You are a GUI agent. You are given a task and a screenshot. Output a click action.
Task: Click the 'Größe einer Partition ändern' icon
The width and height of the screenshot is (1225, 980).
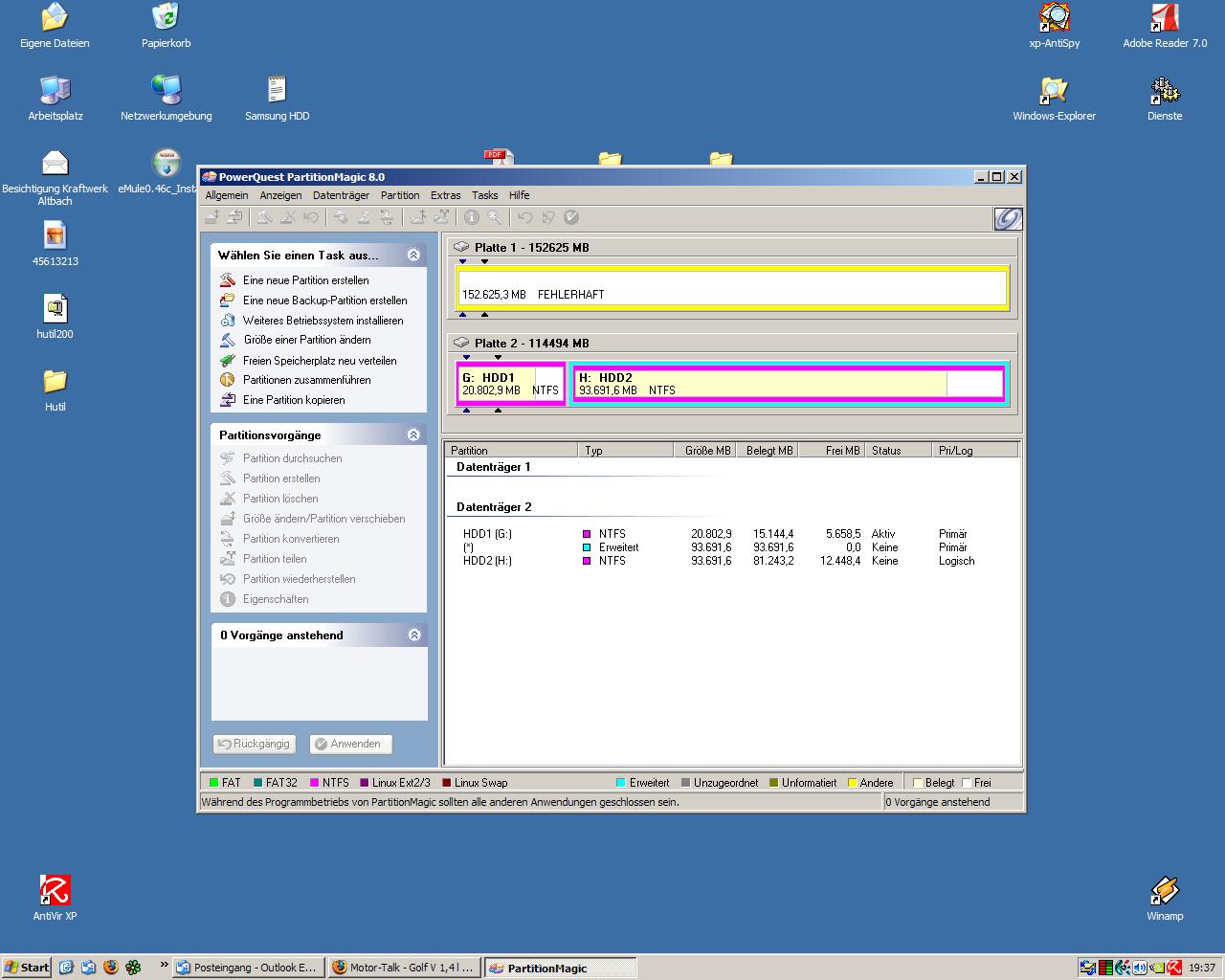(228, 340)
